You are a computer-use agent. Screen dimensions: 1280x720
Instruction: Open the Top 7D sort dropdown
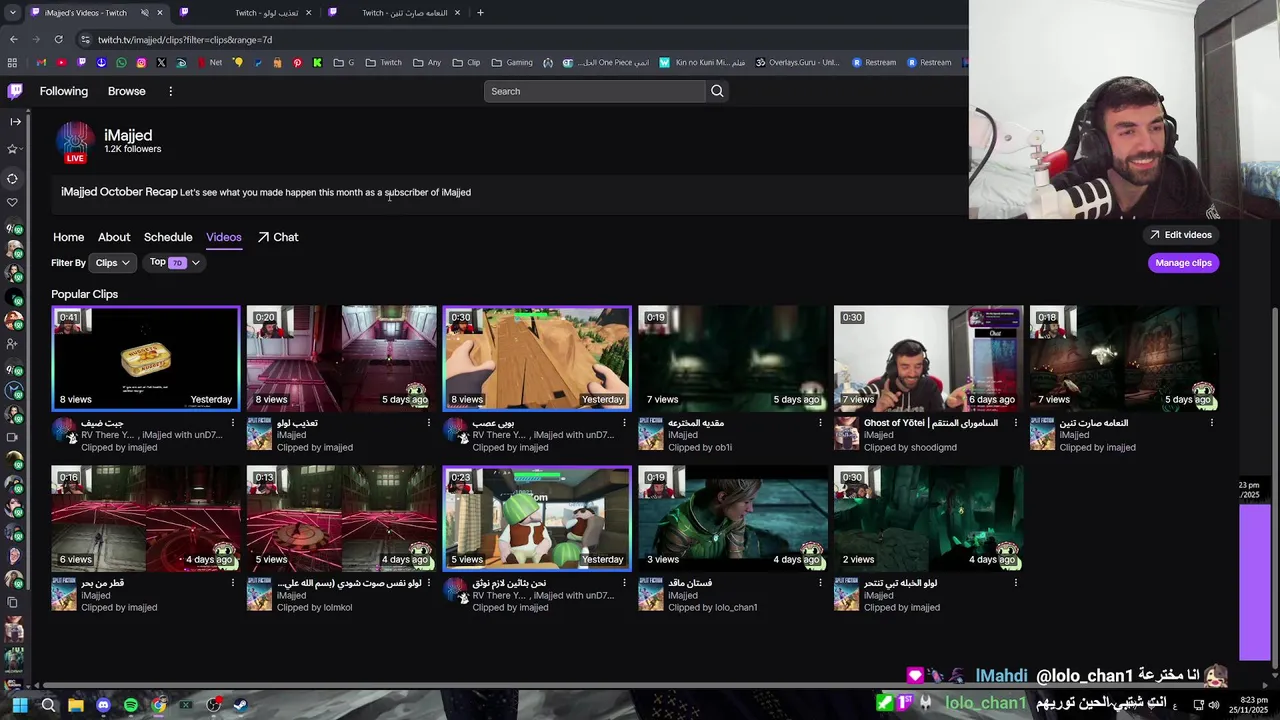174,263
